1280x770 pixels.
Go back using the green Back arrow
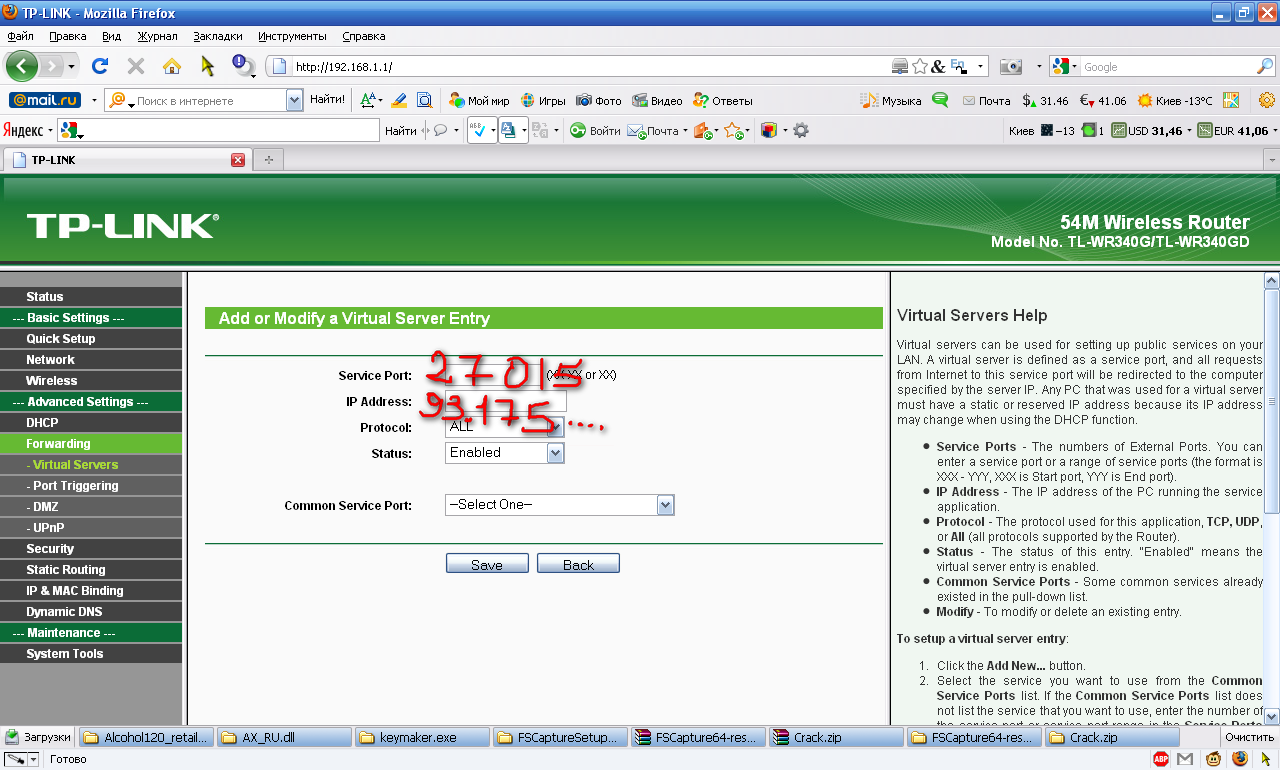coord(22,66)
